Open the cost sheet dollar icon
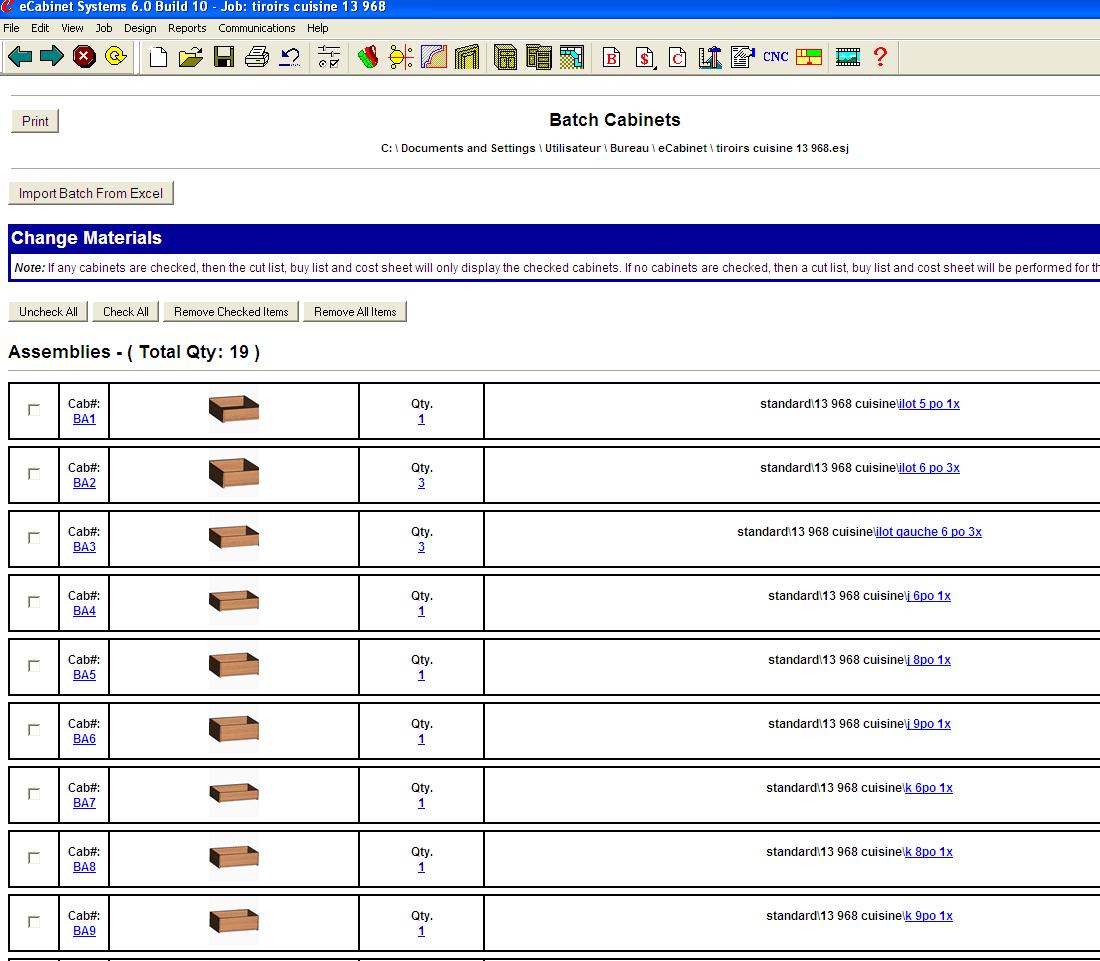This screenshot has width=1100, height=961. point(645,58)
